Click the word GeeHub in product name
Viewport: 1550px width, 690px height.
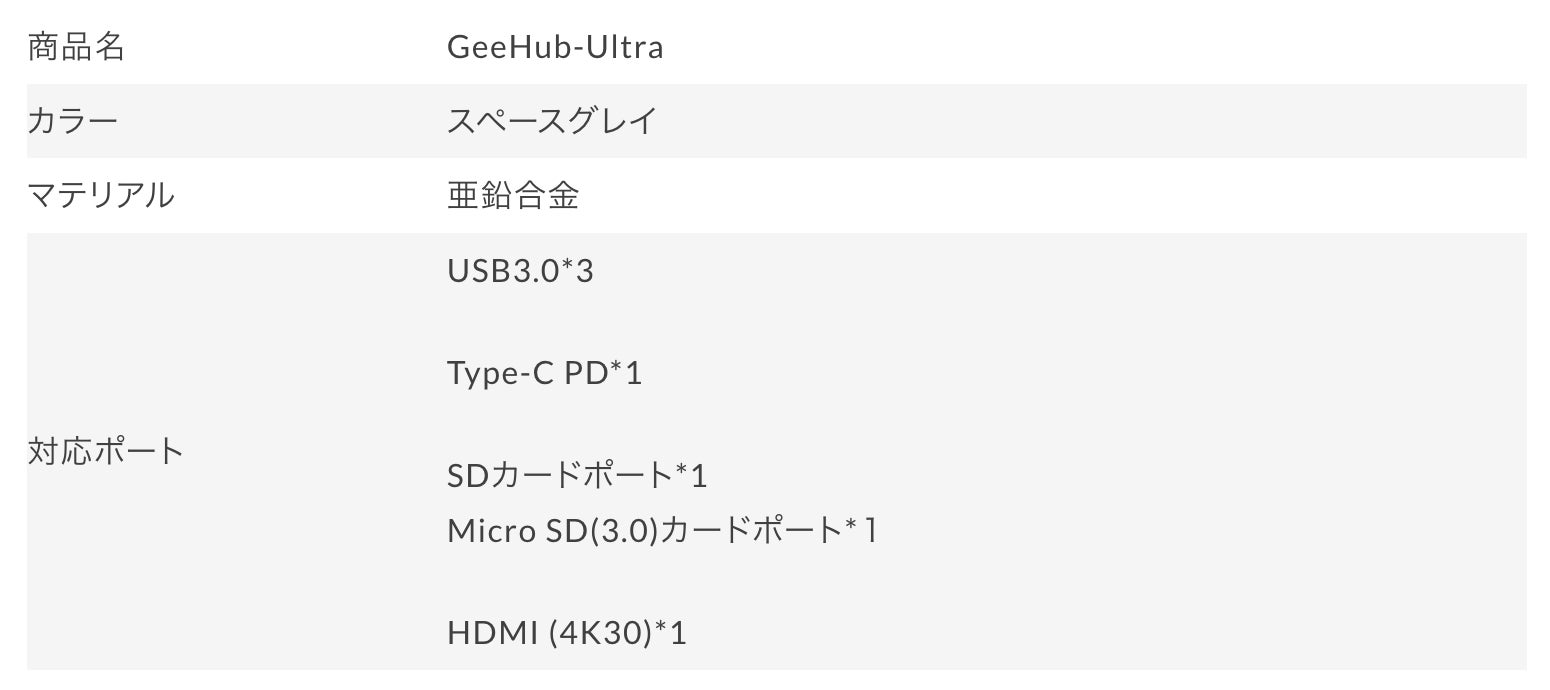tap(510, 47)
